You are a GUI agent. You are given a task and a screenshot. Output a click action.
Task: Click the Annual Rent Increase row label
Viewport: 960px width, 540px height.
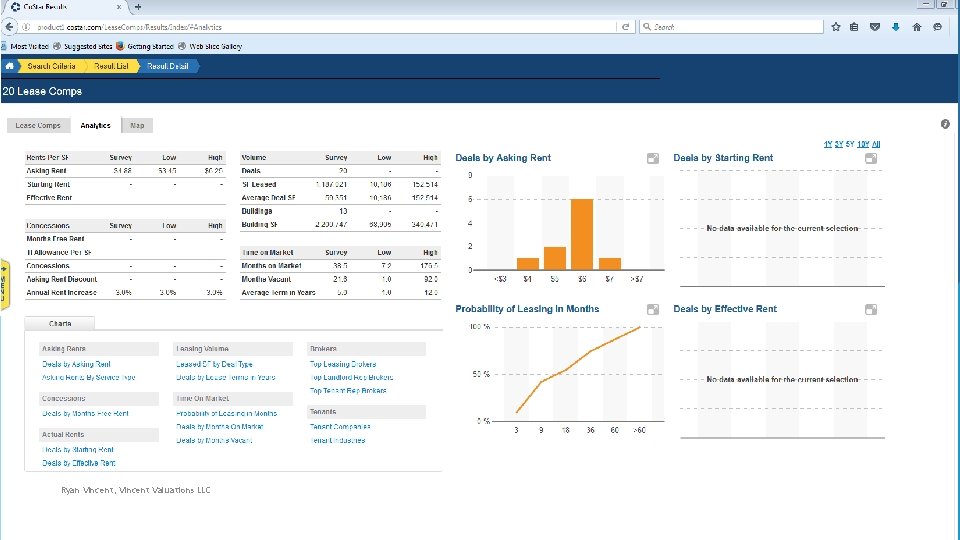(61, 293)
